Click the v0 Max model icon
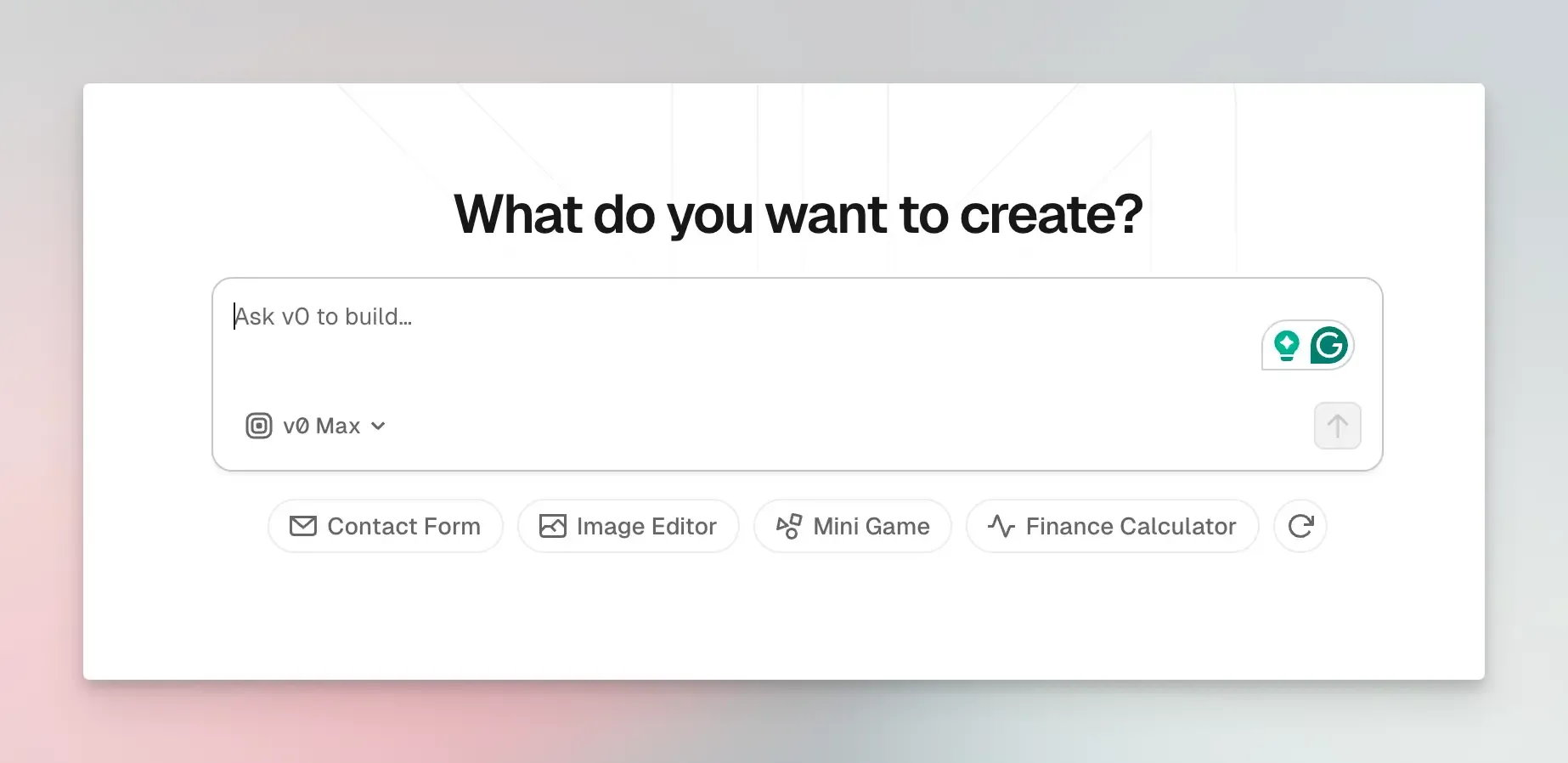Screen dimensions: 1568x763 coord(259,426)
